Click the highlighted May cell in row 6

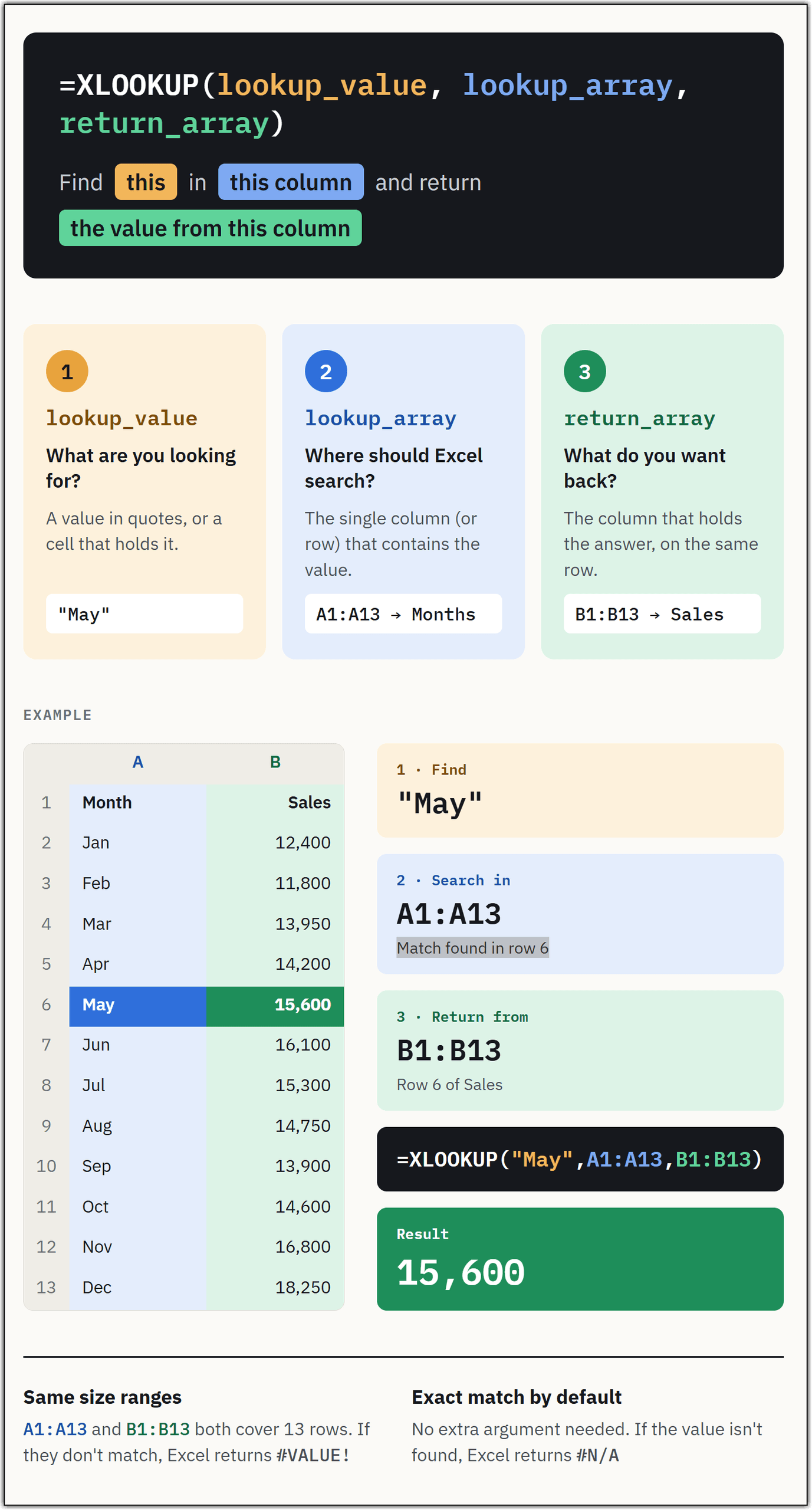[x=137, y=1005]
